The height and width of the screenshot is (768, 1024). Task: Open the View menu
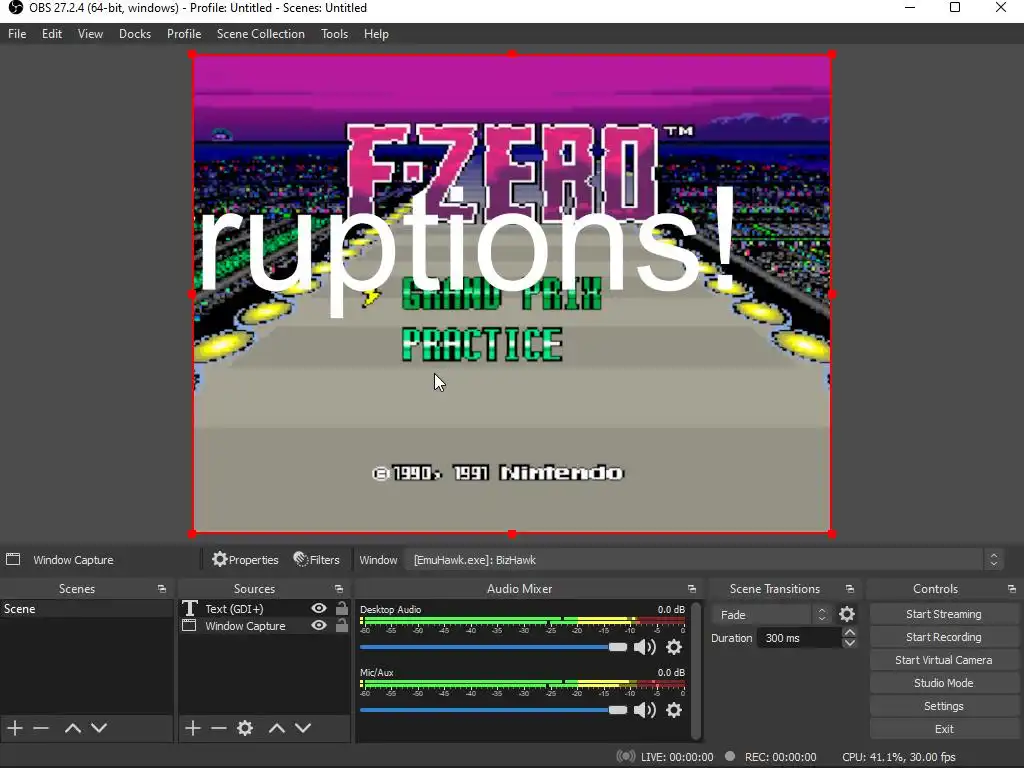[90, 34]
